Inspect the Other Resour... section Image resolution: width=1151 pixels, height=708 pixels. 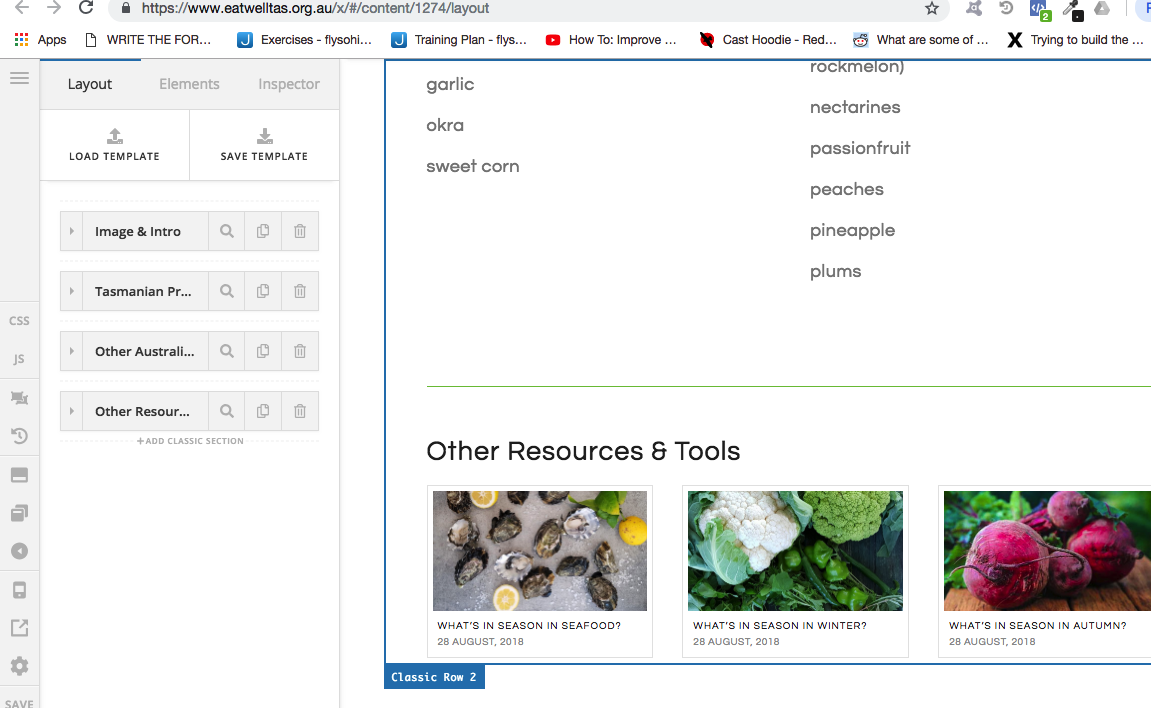227,412
